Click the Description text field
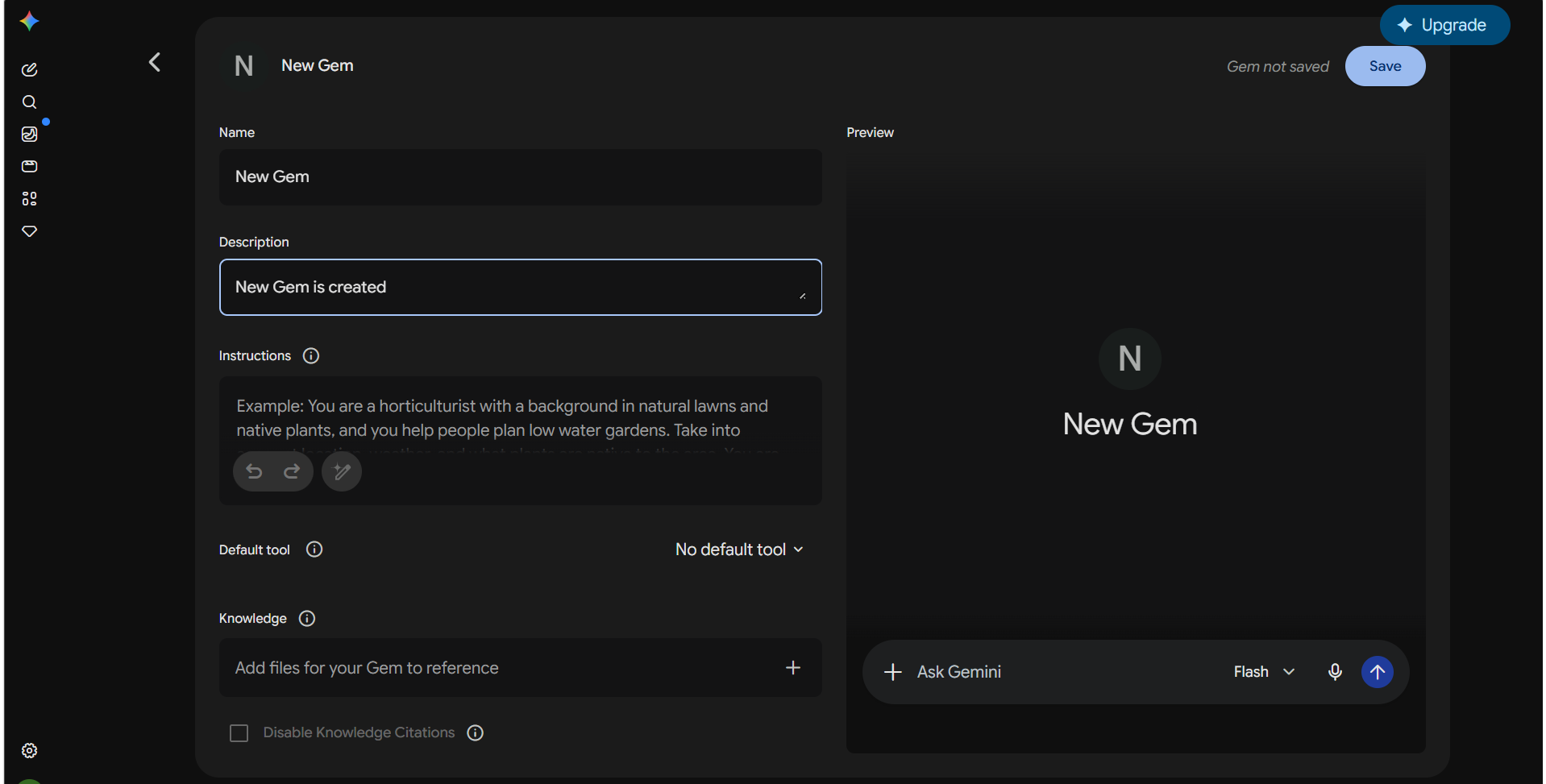Image resolution: width=1546 pixels, height=784 pixels. click(521, 288)
